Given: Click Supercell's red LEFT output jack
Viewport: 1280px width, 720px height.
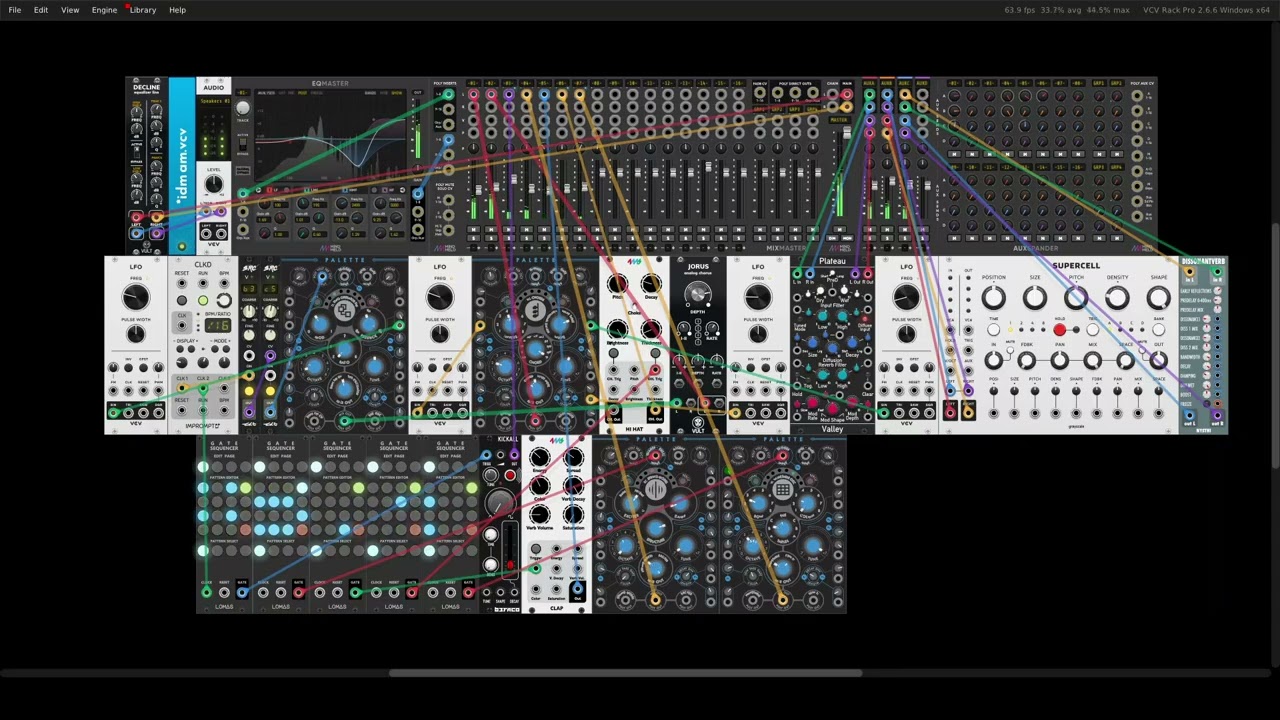Looking at the screenshot, I should [x=950, y=411].
